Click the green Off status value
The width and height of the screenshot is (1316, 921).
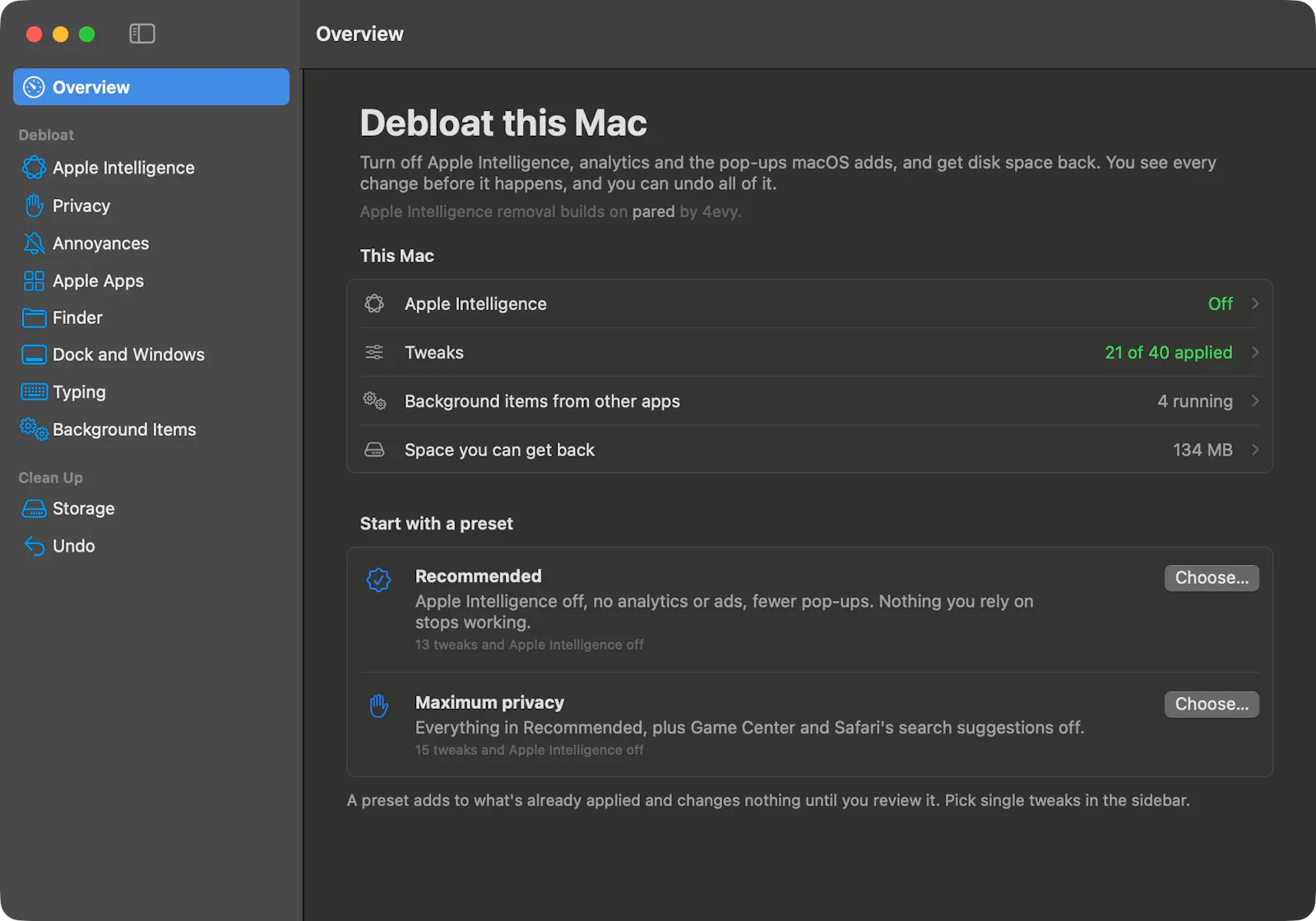[1221, 303]
